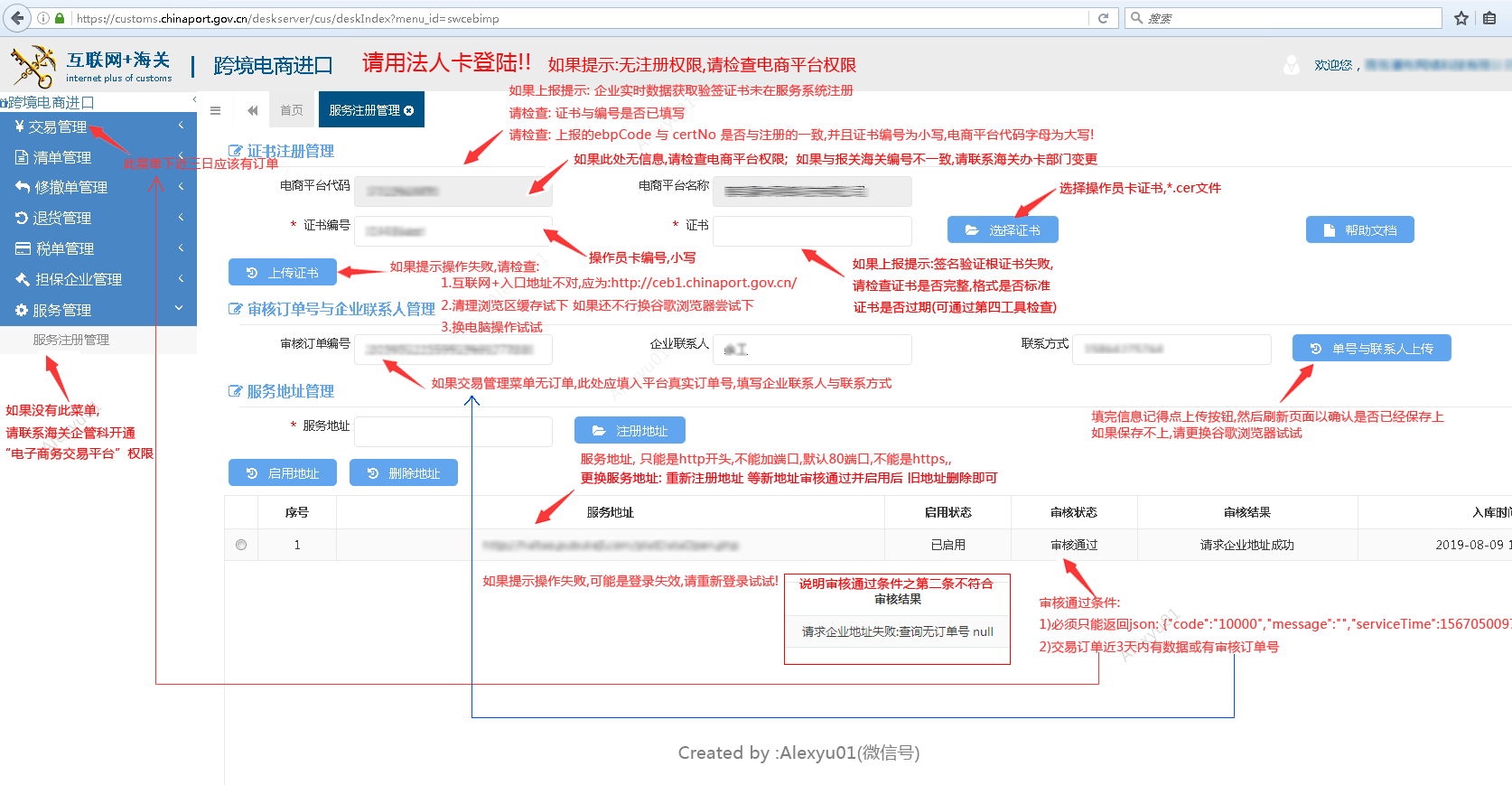Click the 上传证书 button
This screenshot has height=785, width=1512.
tap(283, 273)
